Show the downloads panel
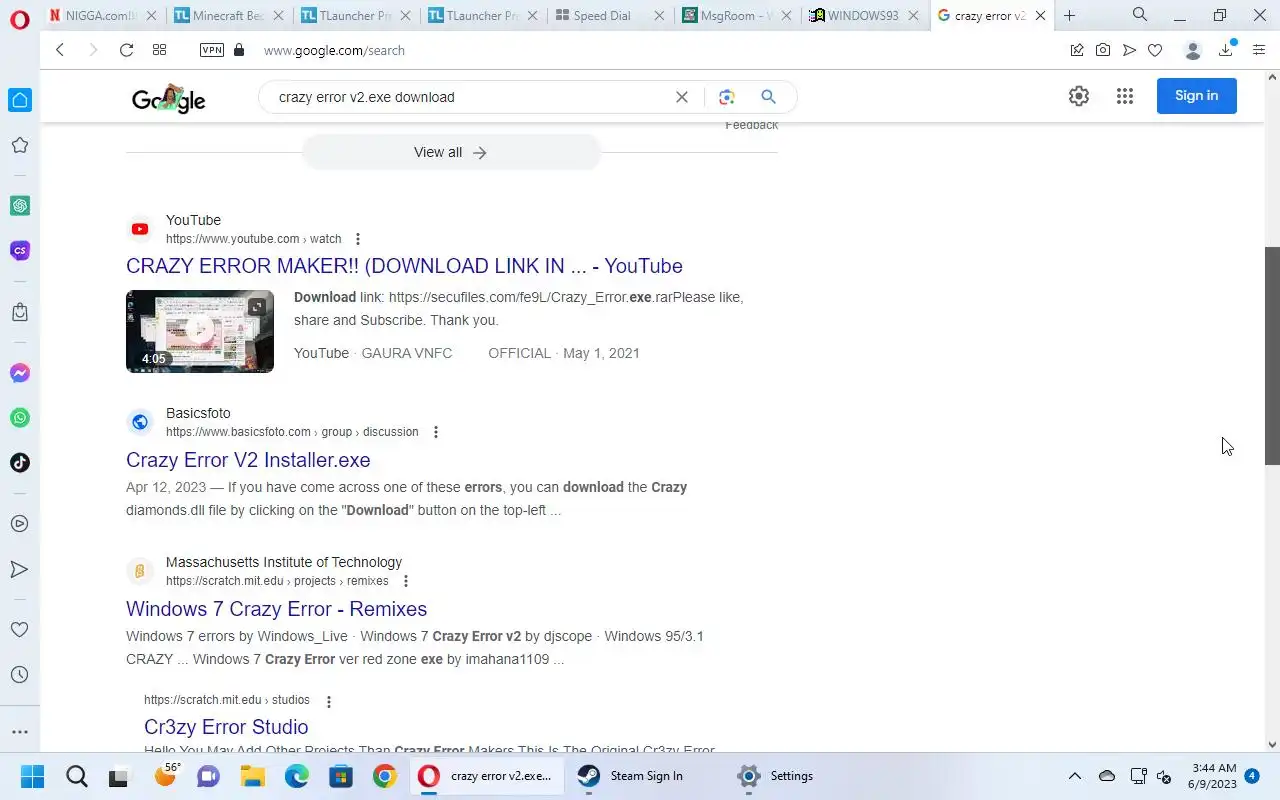 (x=1226, y=50)
